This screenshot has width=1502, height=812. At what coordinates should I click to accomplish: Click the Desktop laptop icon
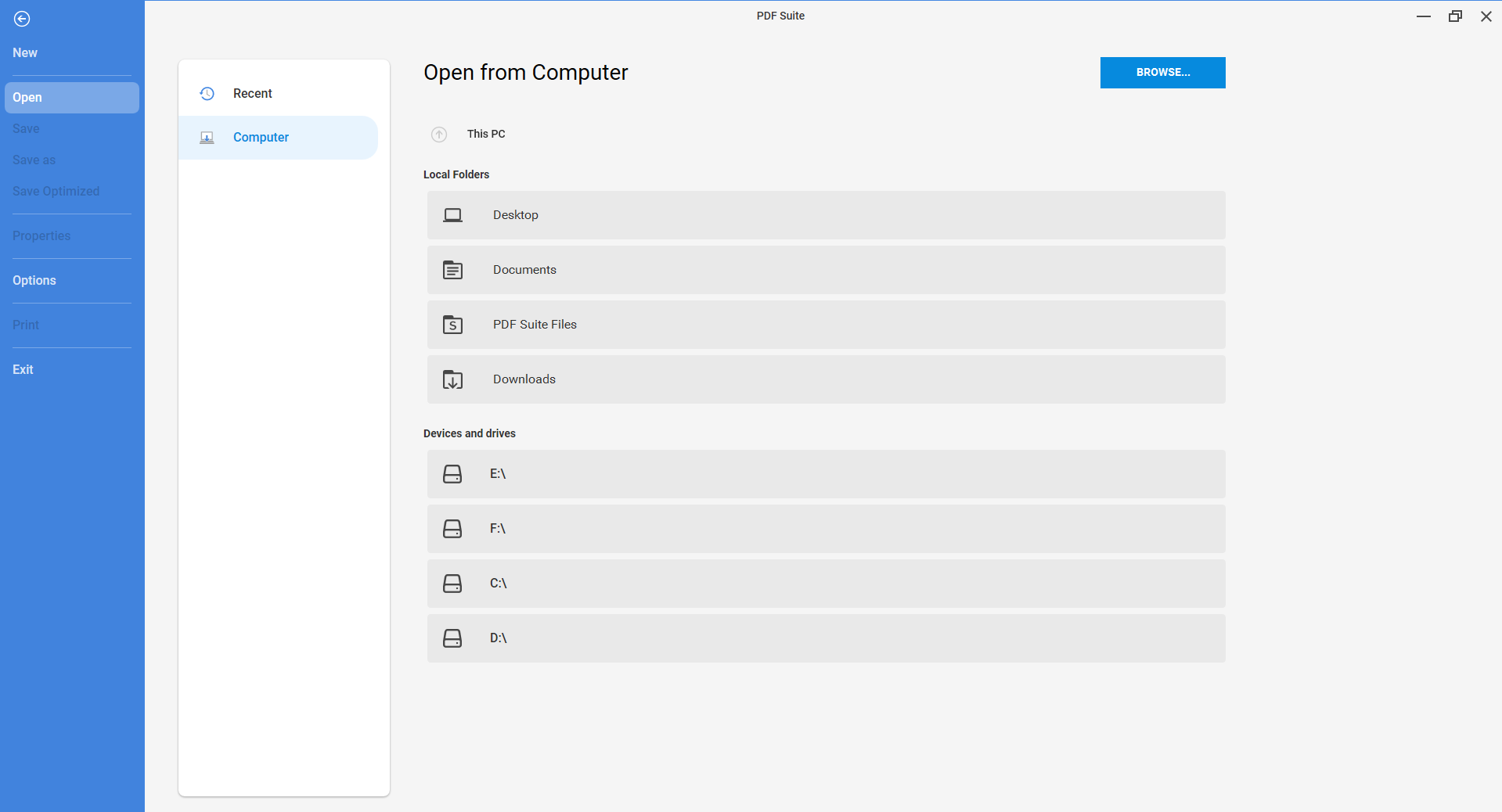point(452,215)
